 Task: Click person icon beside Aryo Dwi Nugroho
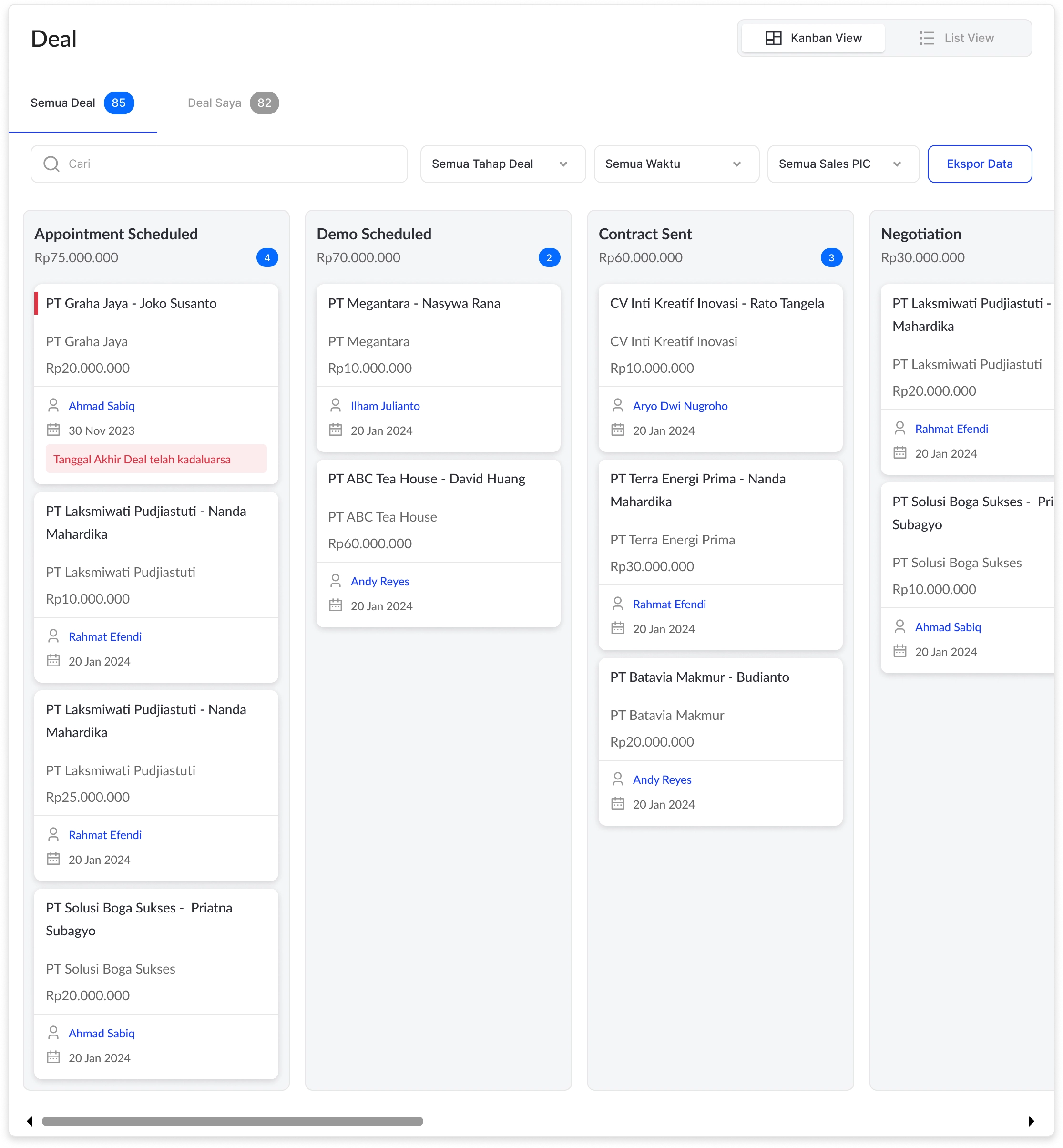[617, 406]
